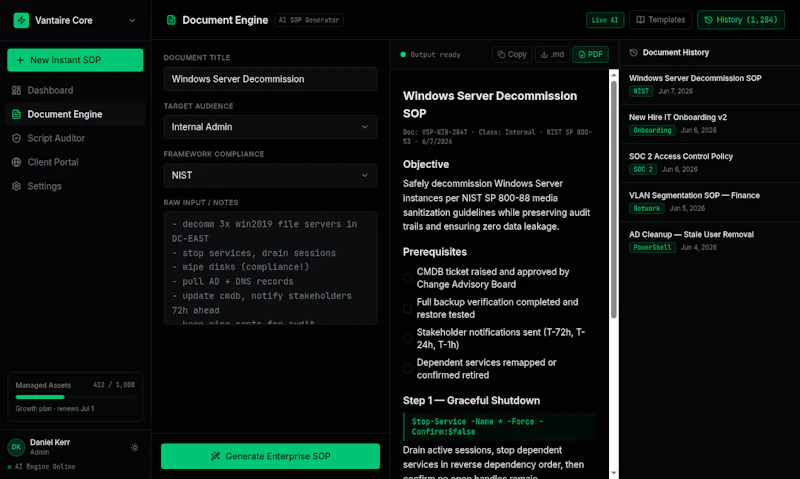The height and width of the screenshot is (479, 800).
Task: Open the Script Auditor page
Action: coord(75,138)
